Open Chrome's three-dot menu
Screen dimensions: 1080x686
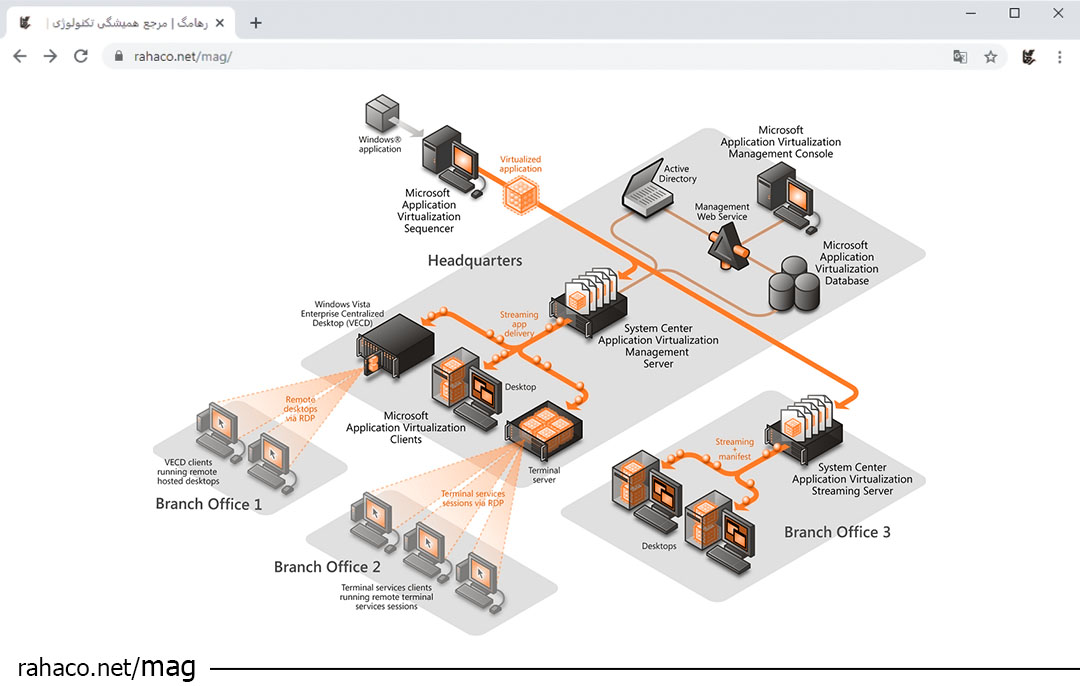tap(1060, 57)
